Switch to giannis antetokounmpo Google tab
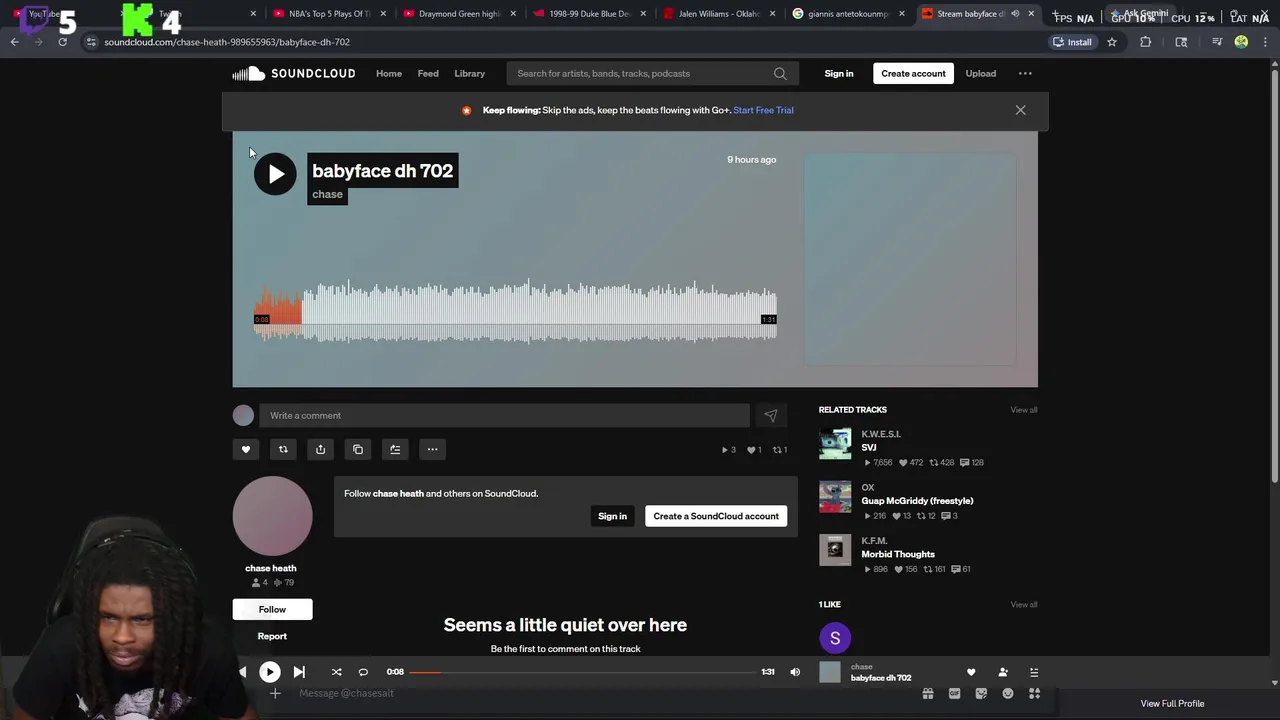 point(850,14)
